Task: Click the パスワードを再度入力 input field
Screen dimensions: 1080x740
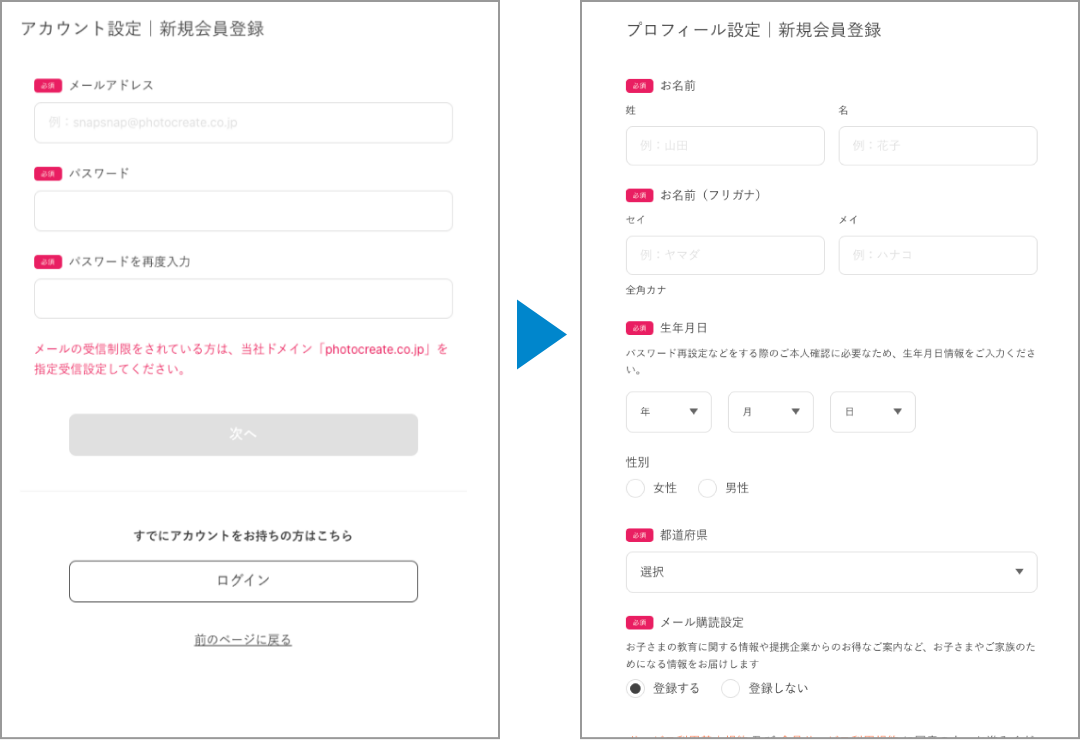Action: 243,298
